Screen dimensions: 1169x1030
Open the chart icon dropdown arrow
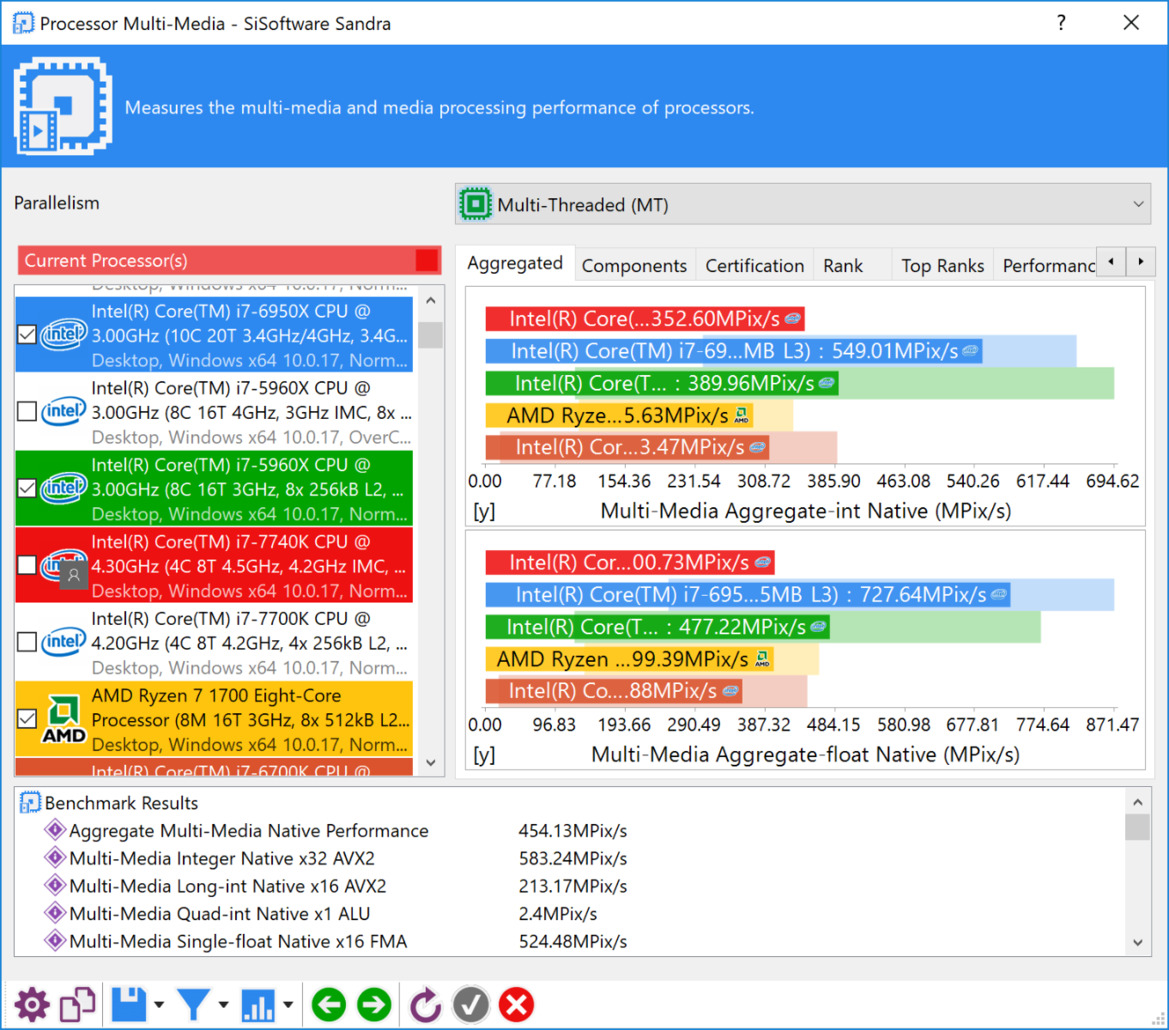point(288,1005)
